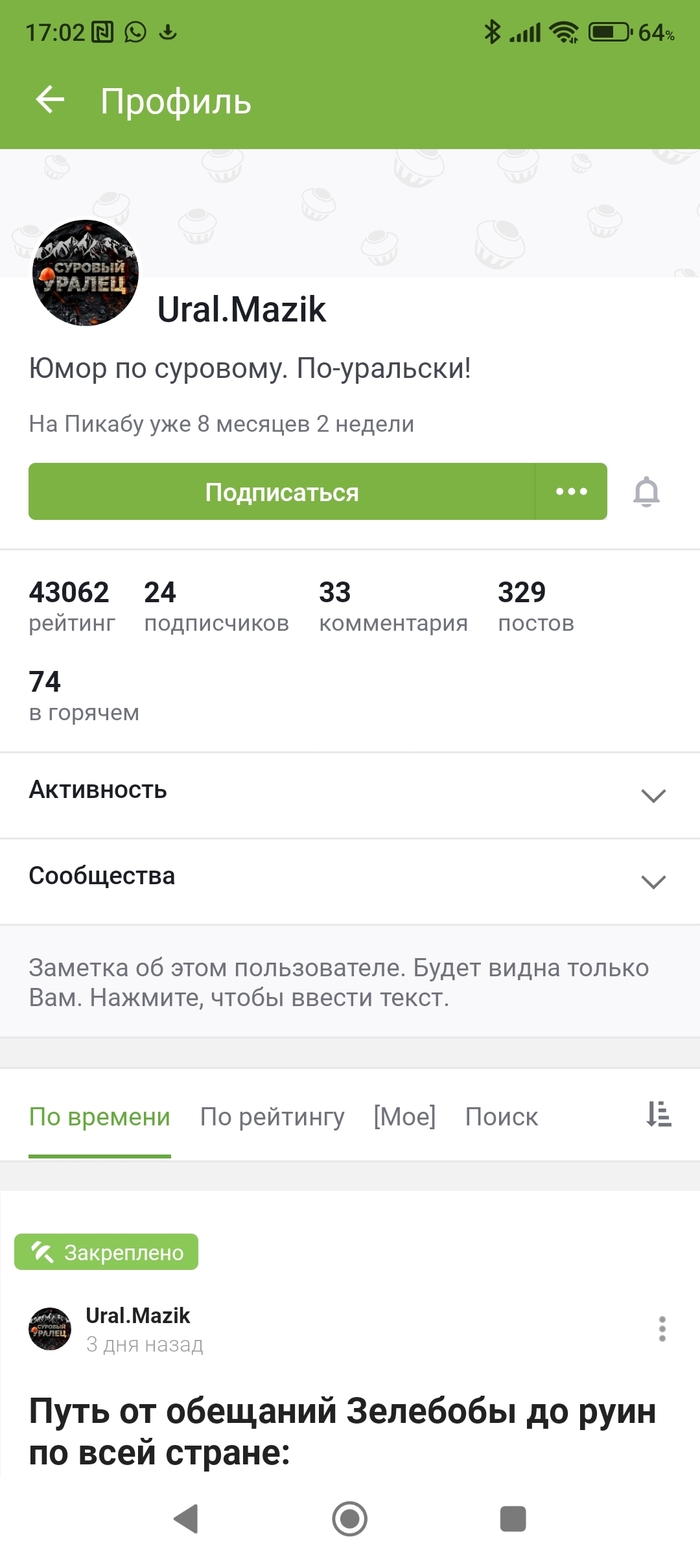This screenshot has height=1561, width=700.
Task: Toggle the notification bell for Ural.Mazik
Action: [x=647, y=492]
